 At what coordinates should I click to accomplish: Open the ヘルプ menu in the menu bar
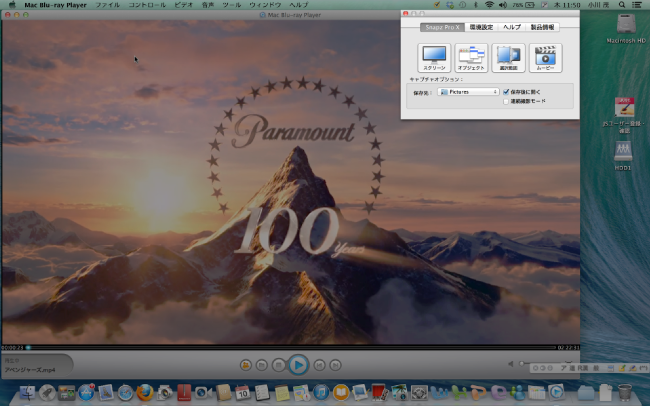pos(298,5)
